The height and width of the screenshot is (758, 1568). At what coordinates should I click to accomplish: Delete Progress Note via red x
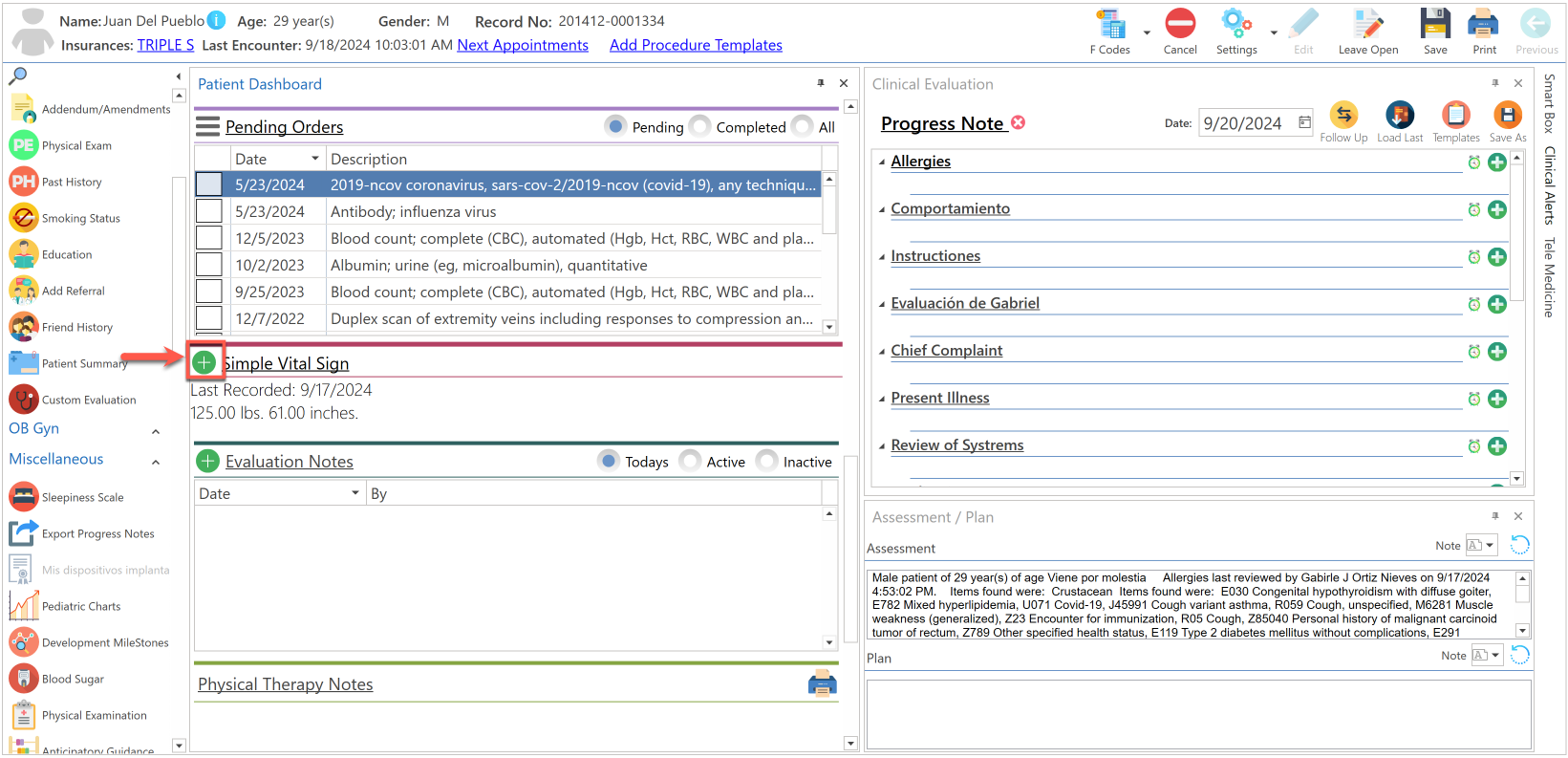pyautogui.click(x=1019, y=122)
